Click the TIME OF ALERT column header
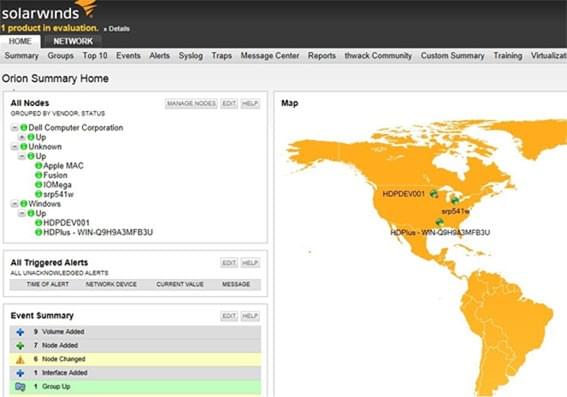Screen dimensions: 567x397 (x=48, y=284)
